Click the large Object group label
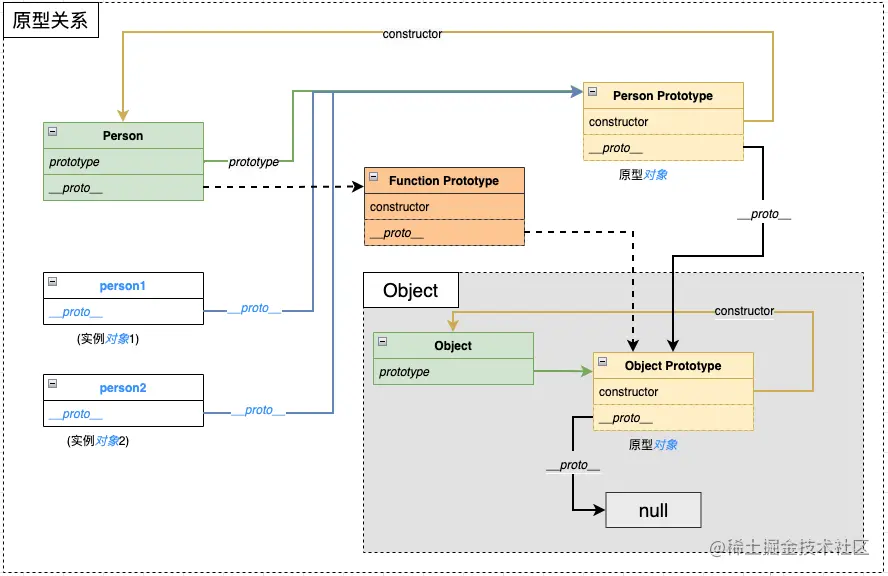Screen dimensions: 888x576 pos(411,291)
